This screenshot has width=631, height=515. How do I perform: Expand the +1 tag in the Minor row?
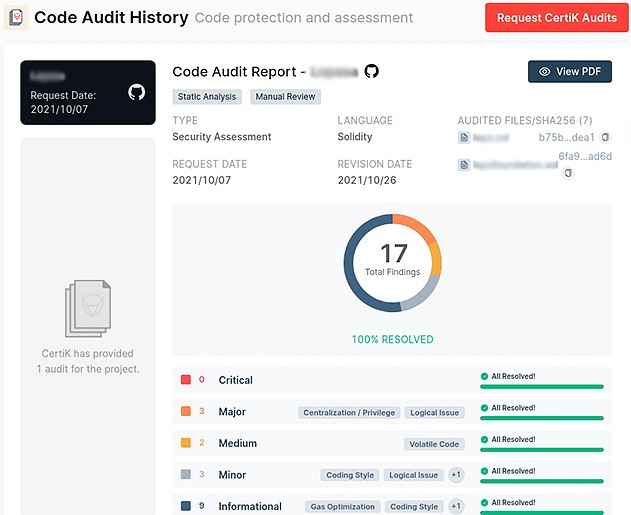(x=456, y=475)
